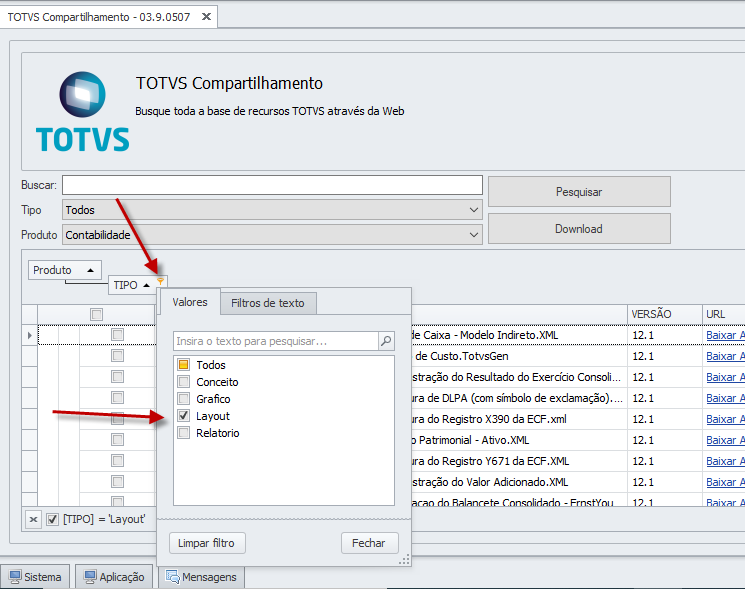Click the row indicator arrow of first row
Image resolution: width=745 pixels, height=589 pixels.
click(29, 335)
